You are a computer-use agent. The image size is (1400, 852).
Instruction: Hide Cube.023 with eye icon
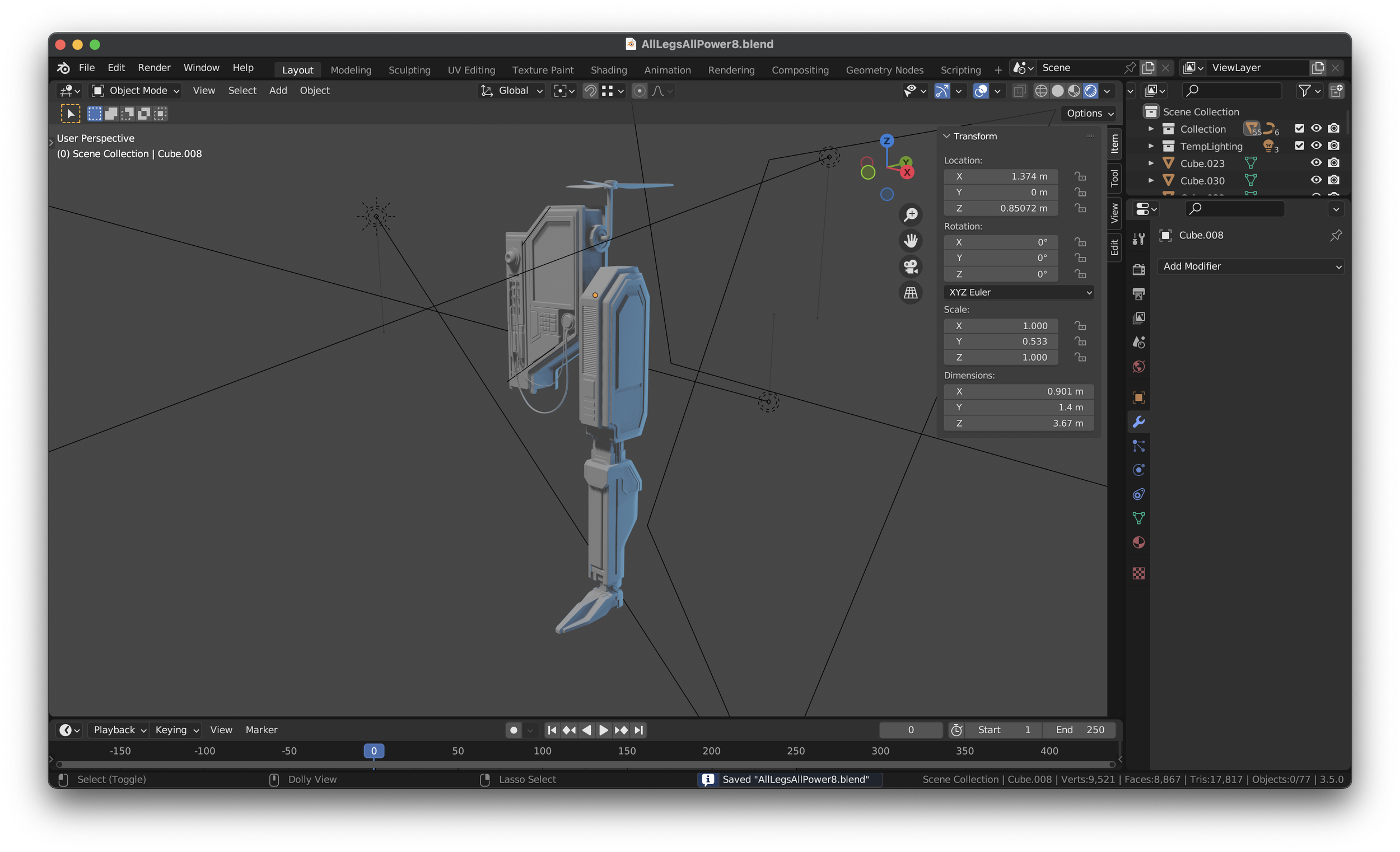(1316, 163)
